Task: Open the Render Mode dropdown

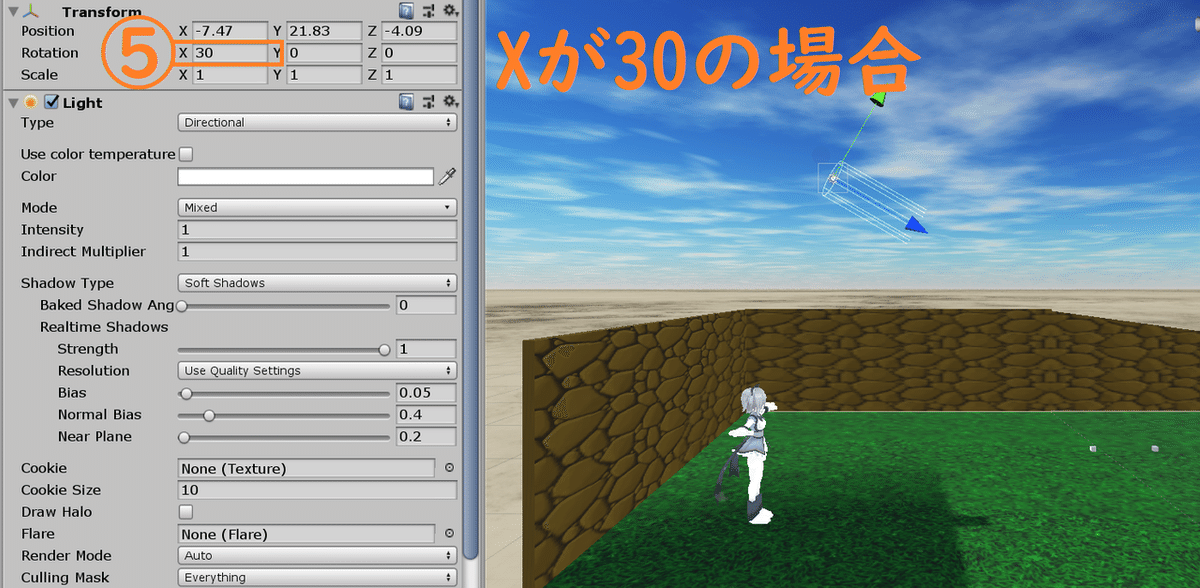Action: click(316, 555)
